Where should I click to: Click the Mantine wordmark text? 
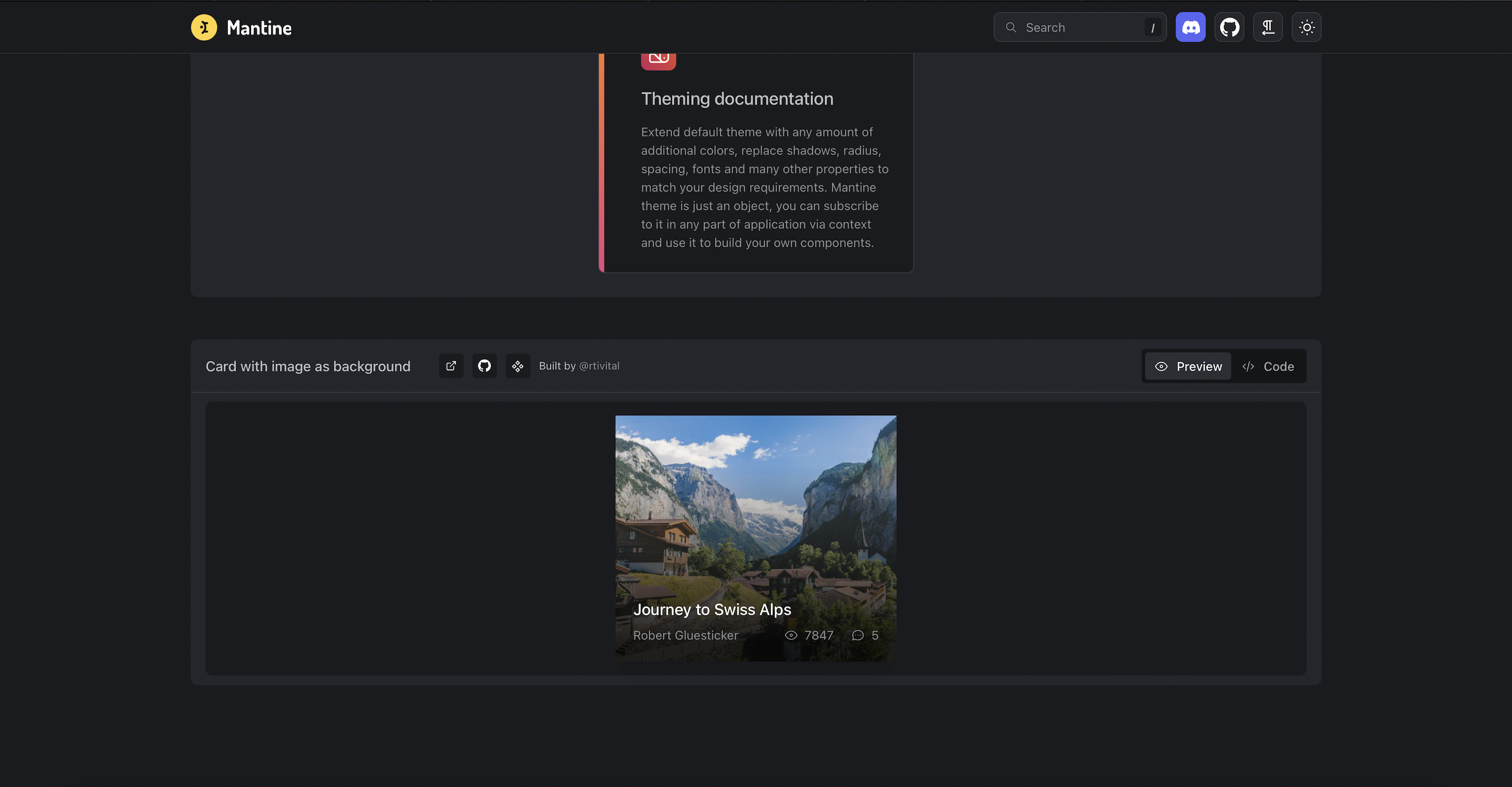pos(259,28)
